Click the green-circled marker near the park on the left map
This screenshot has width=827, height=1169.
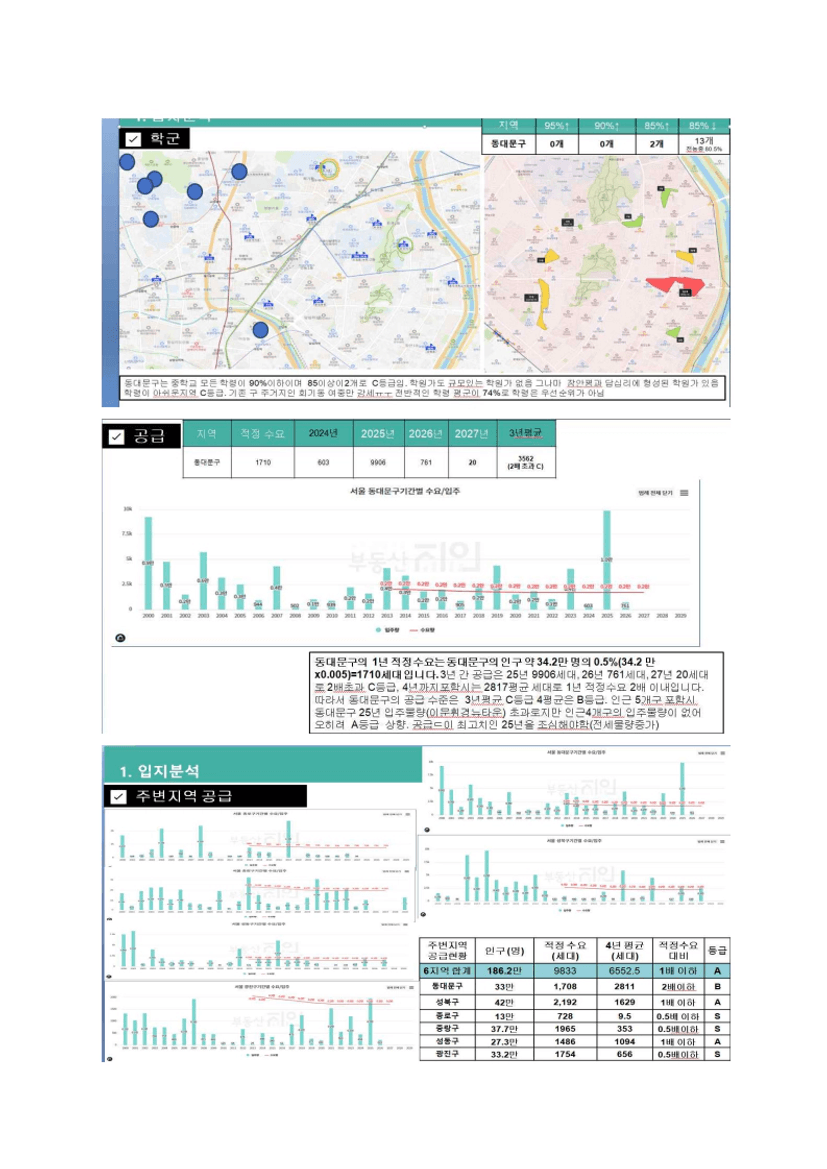click(x=403, y=245)
